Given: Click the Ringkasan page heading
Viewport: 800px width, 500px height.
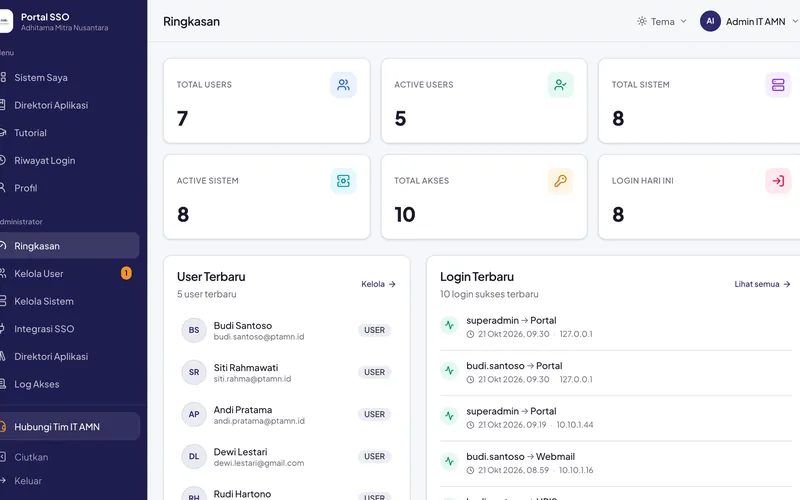Looking at the screenshot, I should [191, 21].
